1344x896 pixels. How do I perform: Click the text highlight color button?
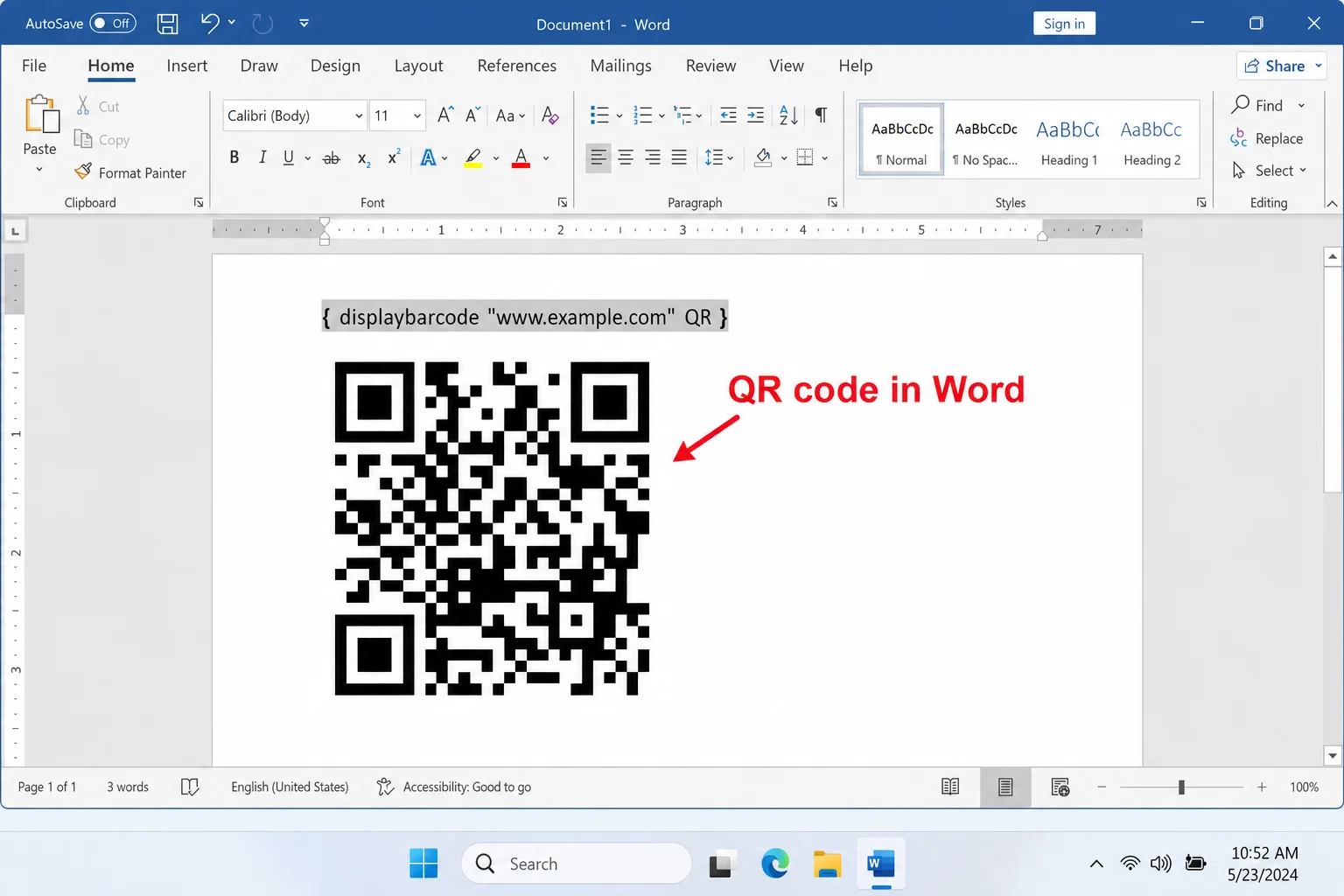click(x=473, y=157)
